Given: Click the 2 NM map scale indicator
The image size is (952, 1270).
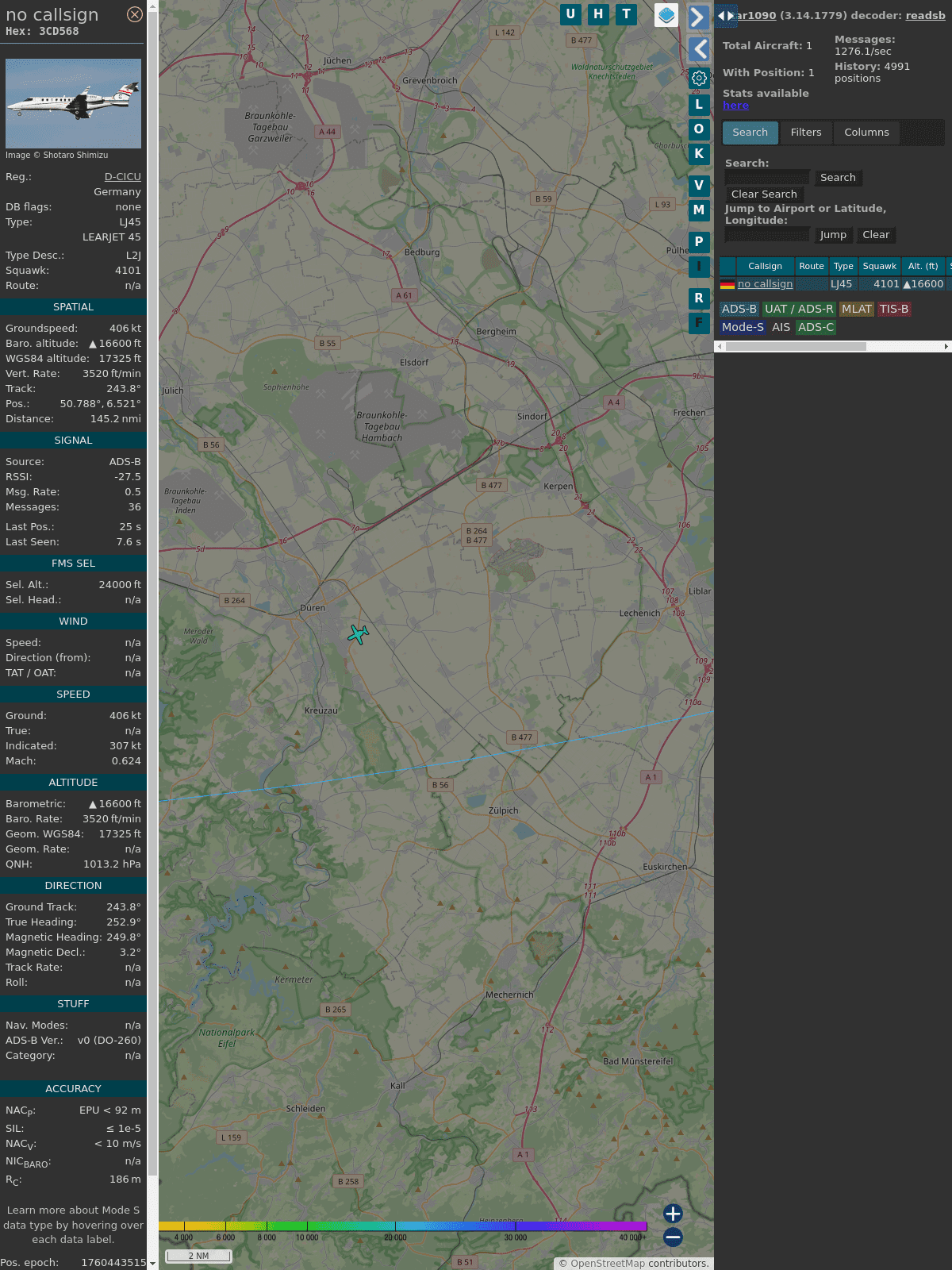Looking at the screenshot, I should pyautogui.click(x=198, y=1256).
